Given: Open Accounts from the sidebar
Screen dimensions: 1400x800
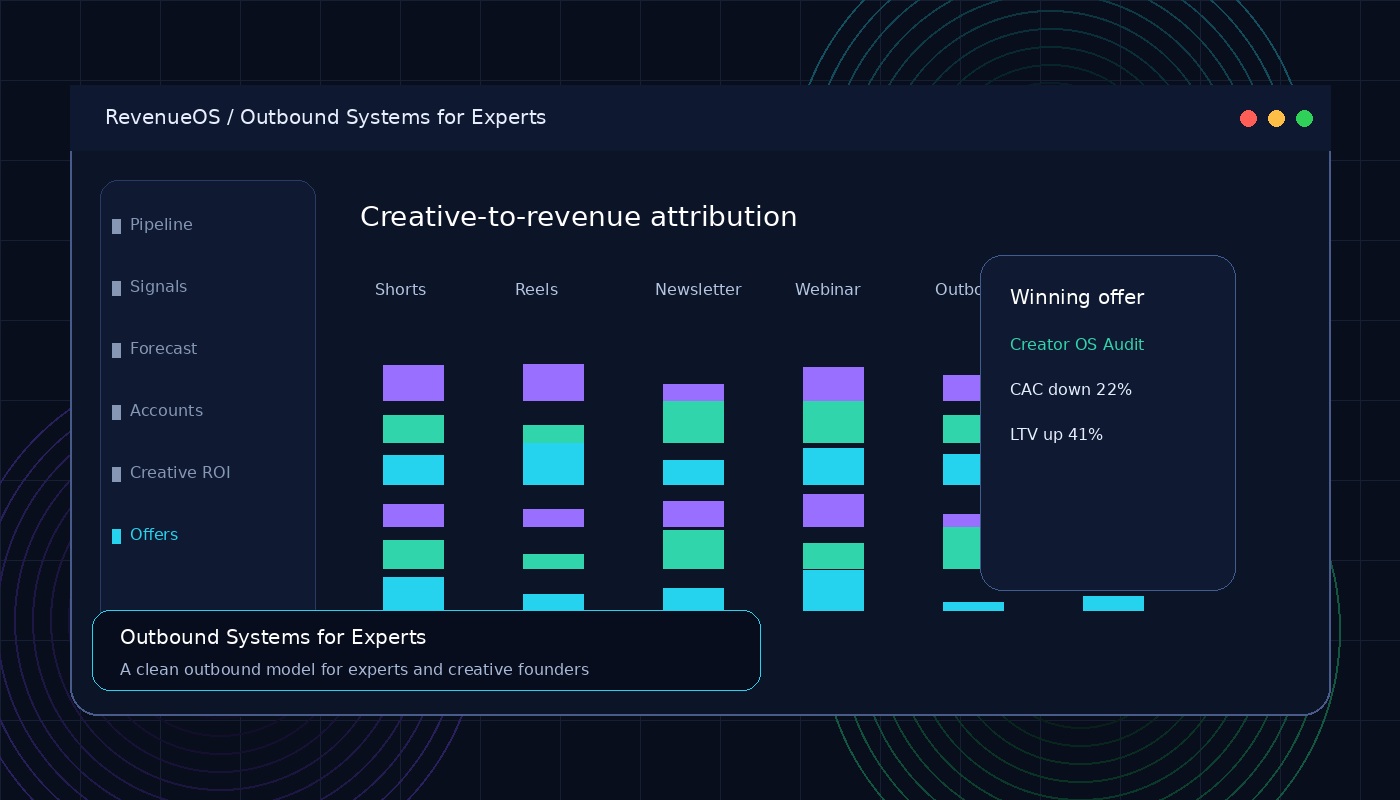Looking at the screenshot, I should pos(157,411).
